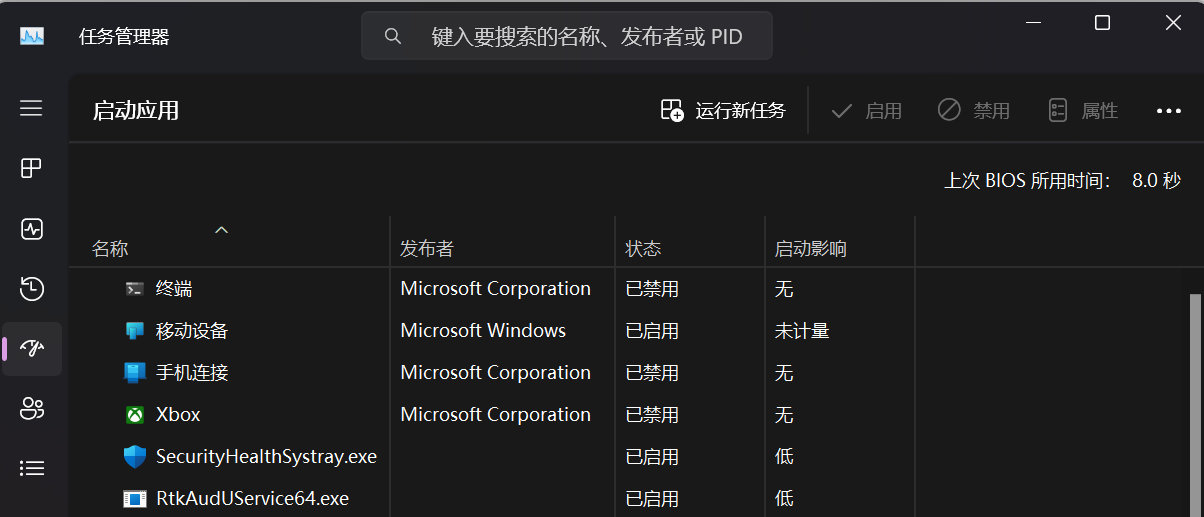
Task: Select RtkAudUService64.exe entry
Action: pos(252,498)
